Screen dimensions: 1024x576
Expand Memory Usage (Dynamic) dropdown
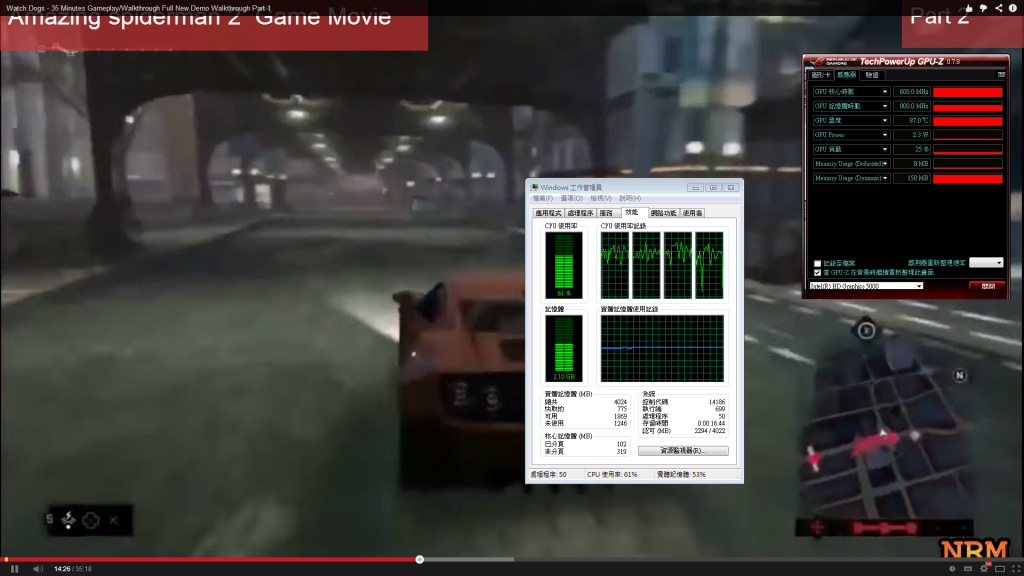(885, 178)
